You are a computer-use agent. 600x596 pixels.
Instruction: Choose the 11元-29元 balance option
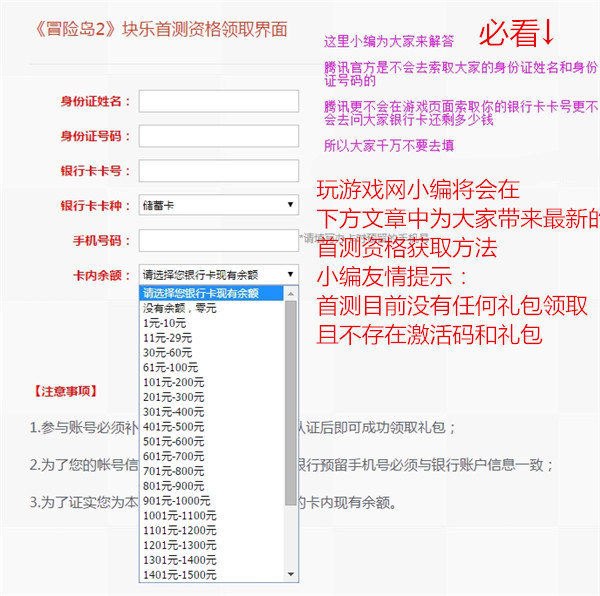point(212,338)
